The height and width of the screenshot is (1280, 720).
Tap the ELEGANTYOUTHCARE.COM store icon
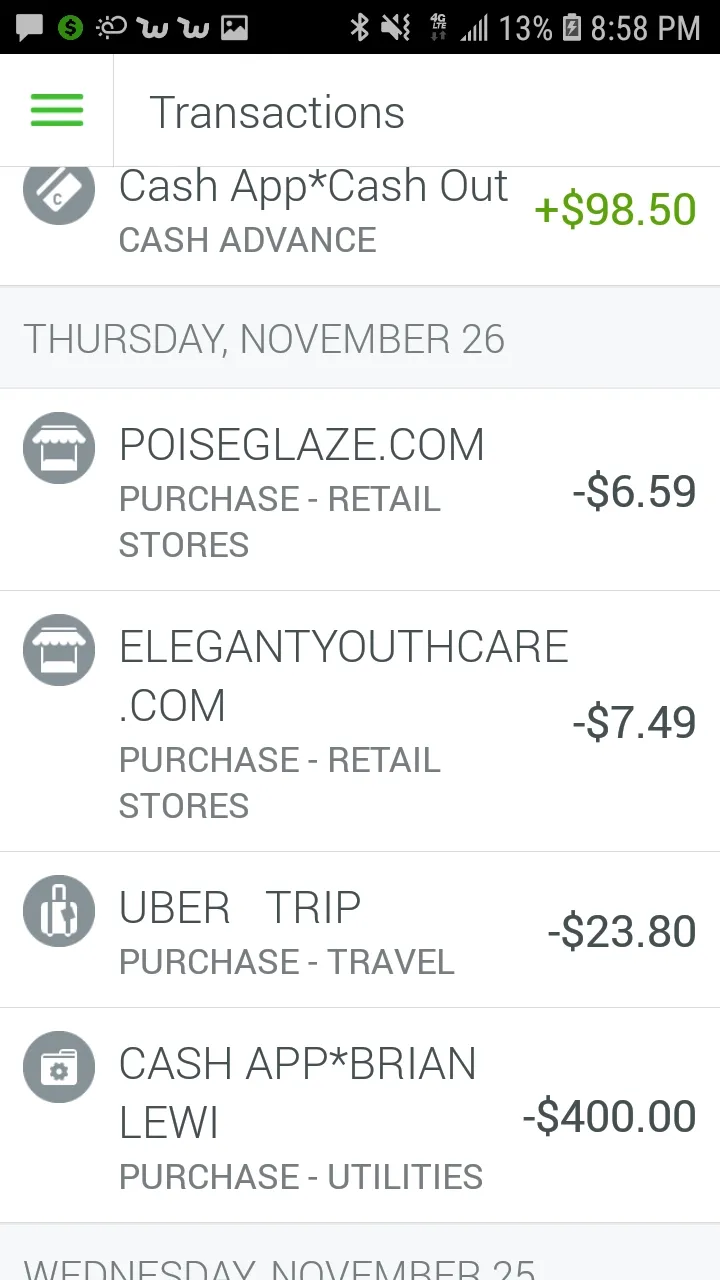pyautogui.click(x=59, y=650)
